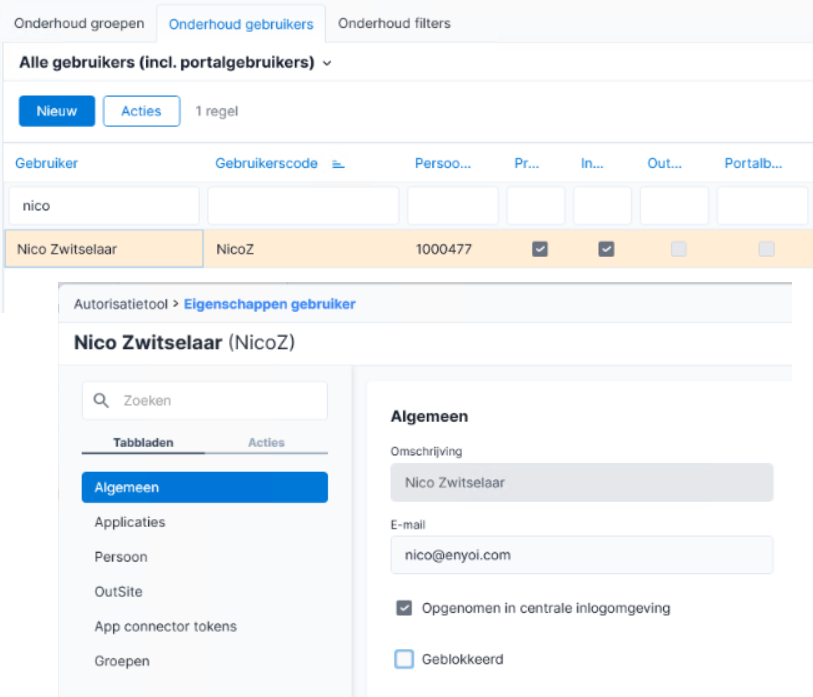Click the Nieuw button
Screen dimensions: 813x697
point(57,111)
